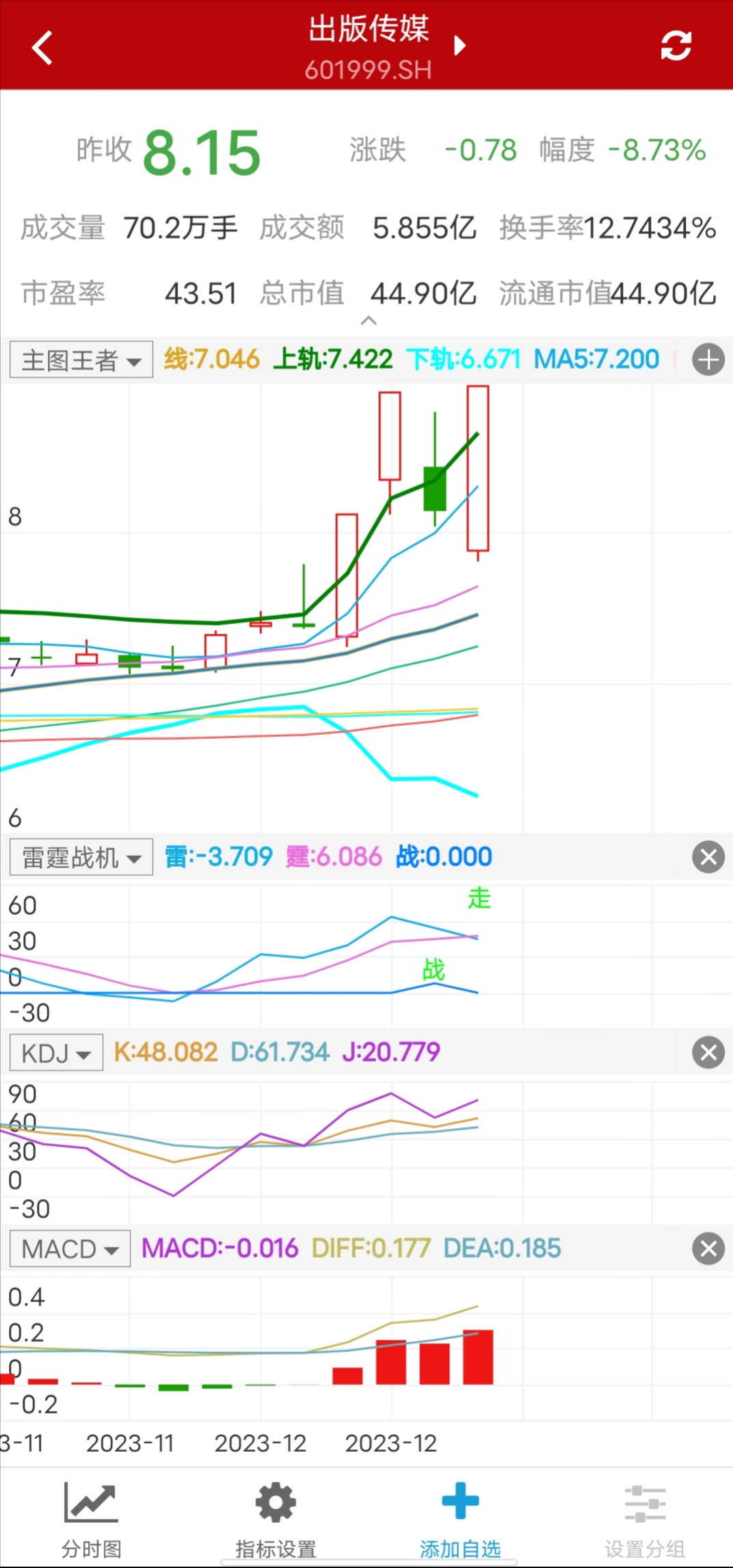Remove the MACD indicator panel
The width and height of the screenshot is (733, 1568).
pos(708,1249)
